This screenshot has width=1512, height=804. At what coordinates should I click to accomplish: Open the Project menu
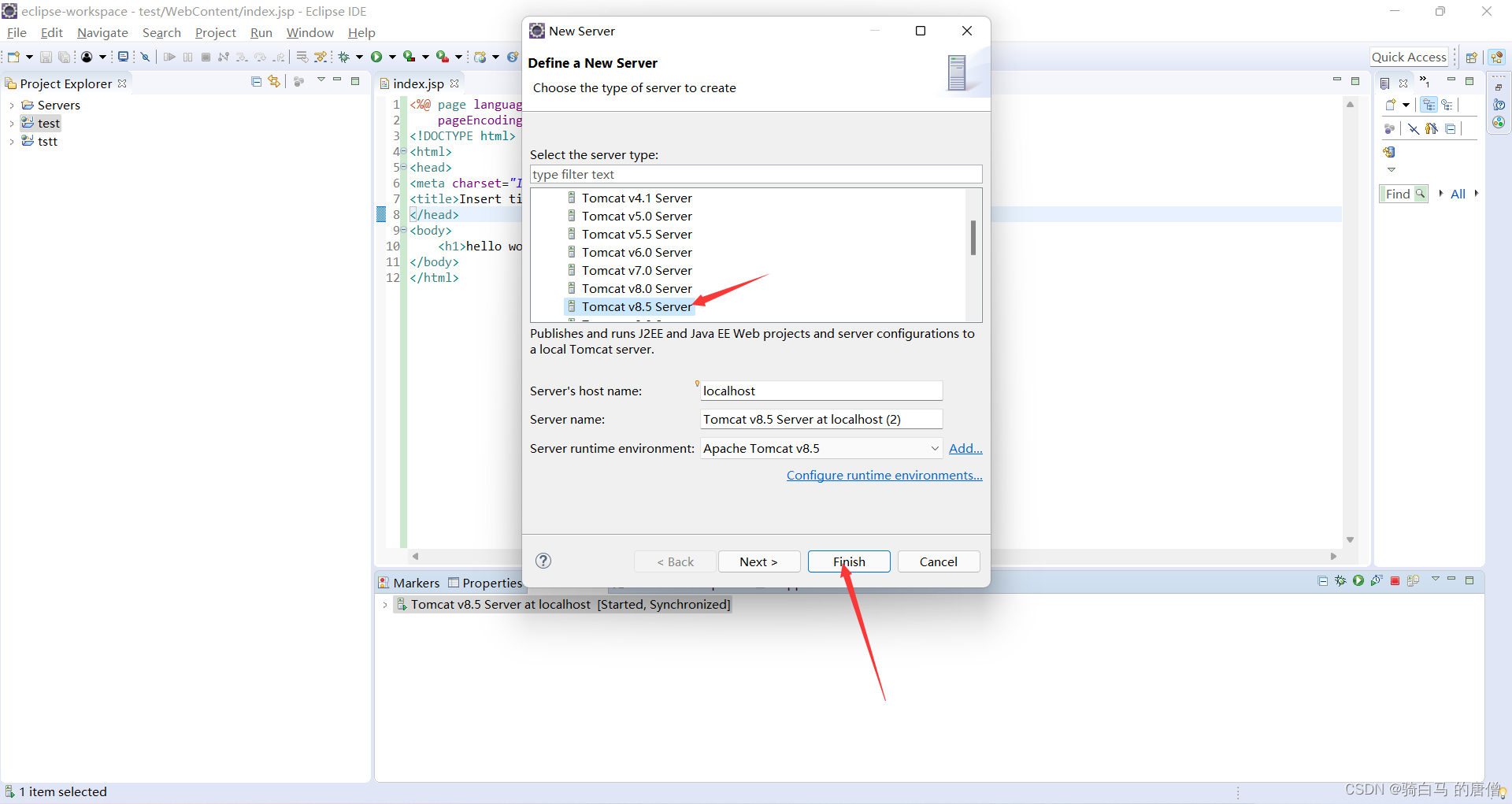pos(215,33)
